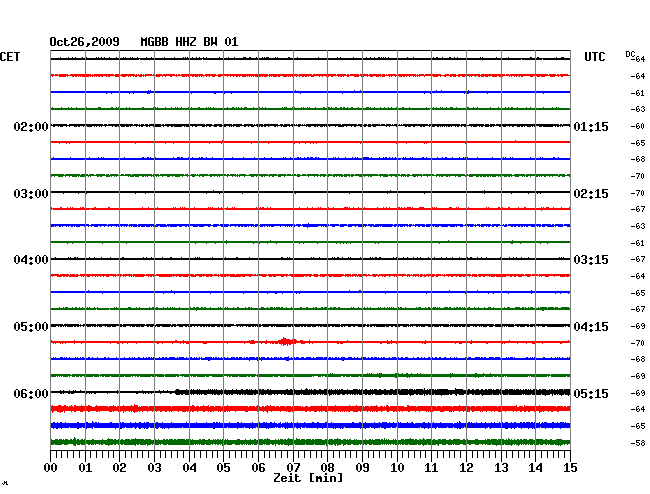
Task: Click noise onset on the 06:00 black trace
Action: [x=177, y=392]
